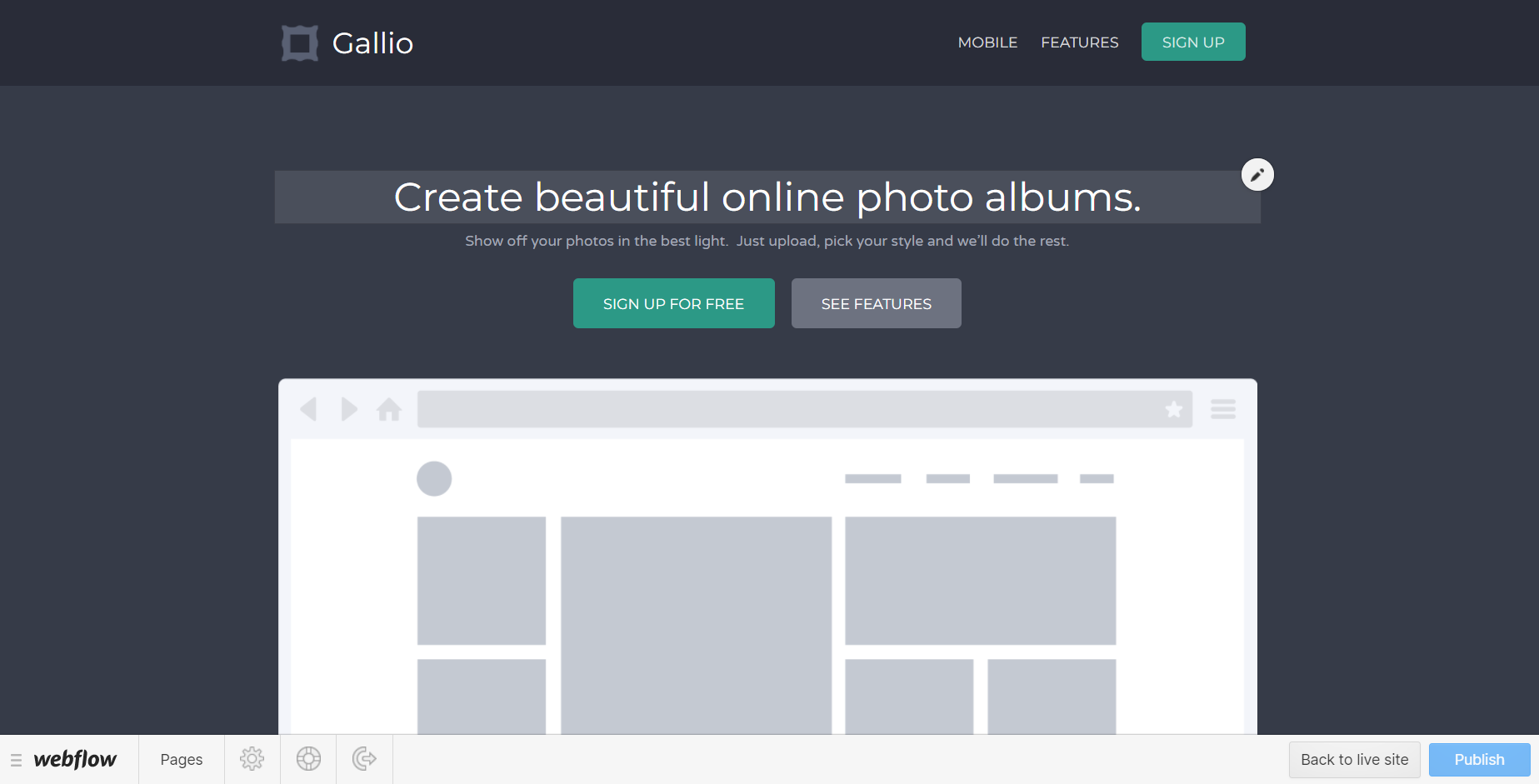
Task: Open the Pages panel
Action: point(181,759)
